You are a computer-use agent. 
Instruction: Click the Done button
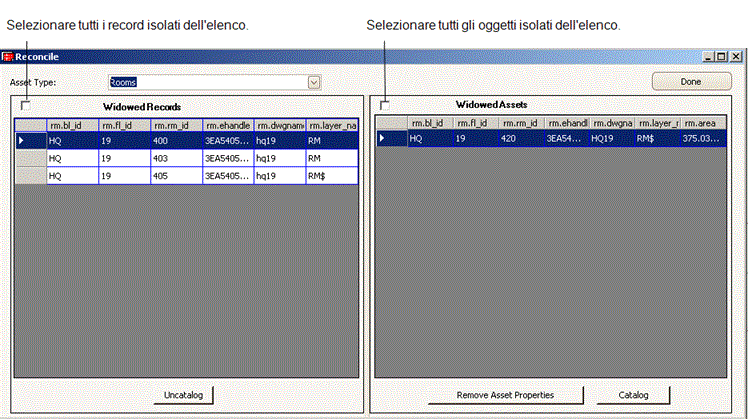[x=691, y=82]
